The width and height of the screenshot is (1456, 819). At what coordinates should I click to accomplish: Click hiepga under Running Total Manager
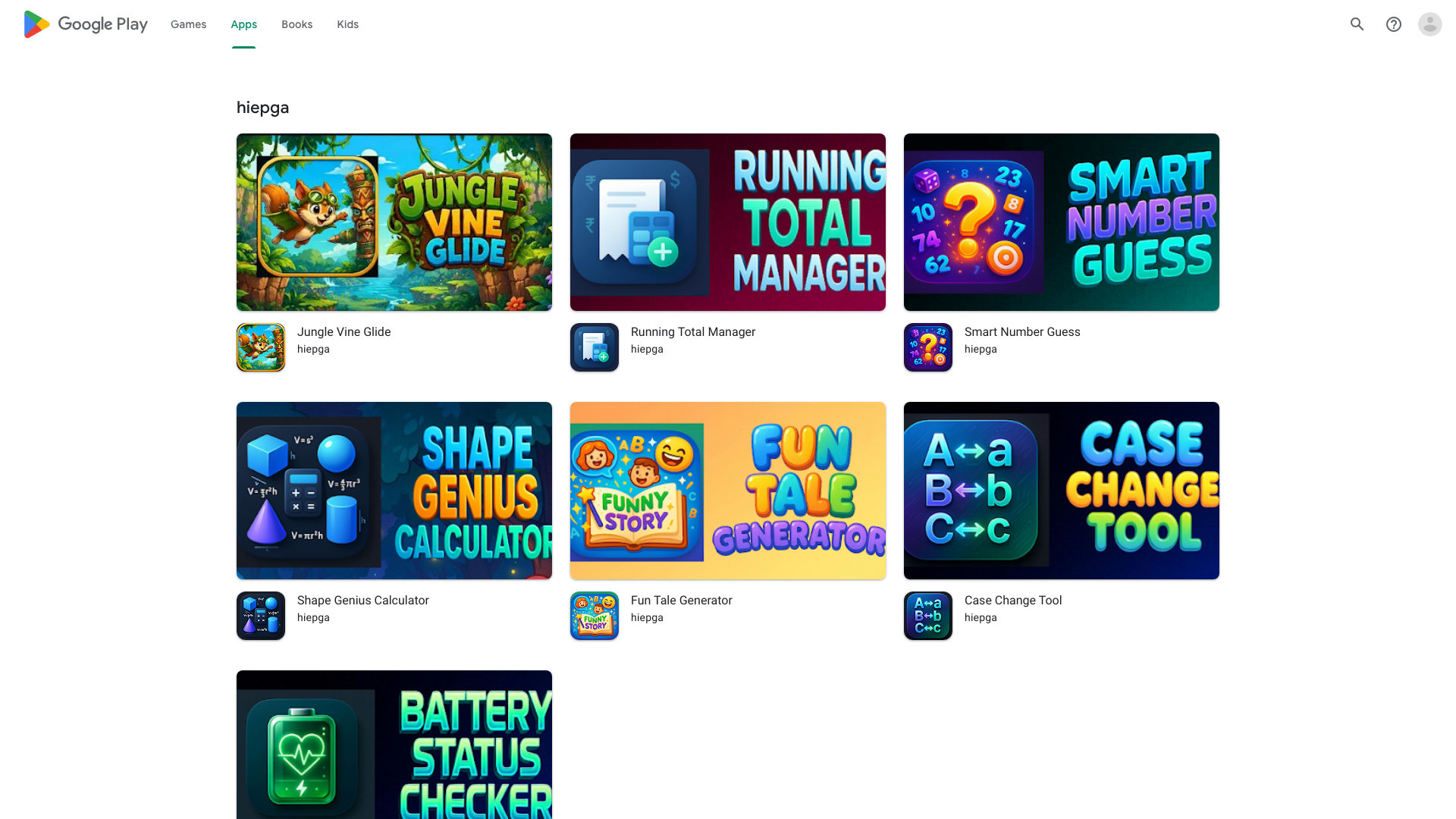647,350
